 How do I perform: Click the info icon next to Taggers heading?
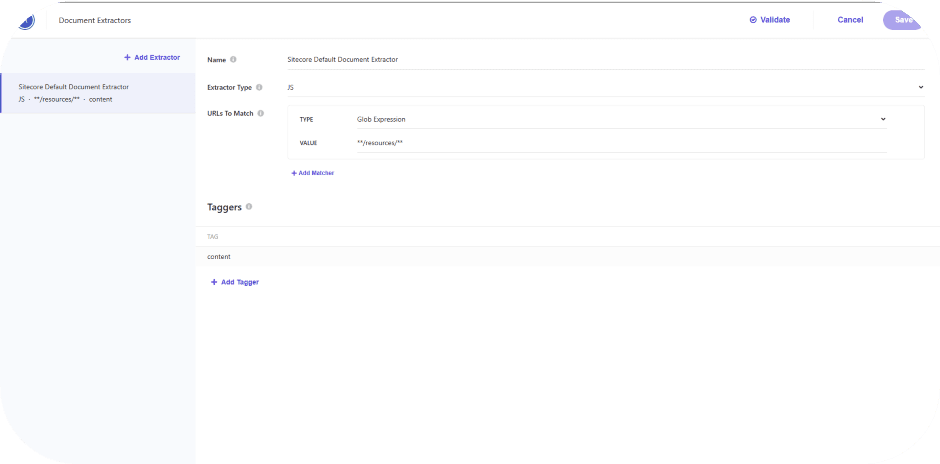coord(249,207)
